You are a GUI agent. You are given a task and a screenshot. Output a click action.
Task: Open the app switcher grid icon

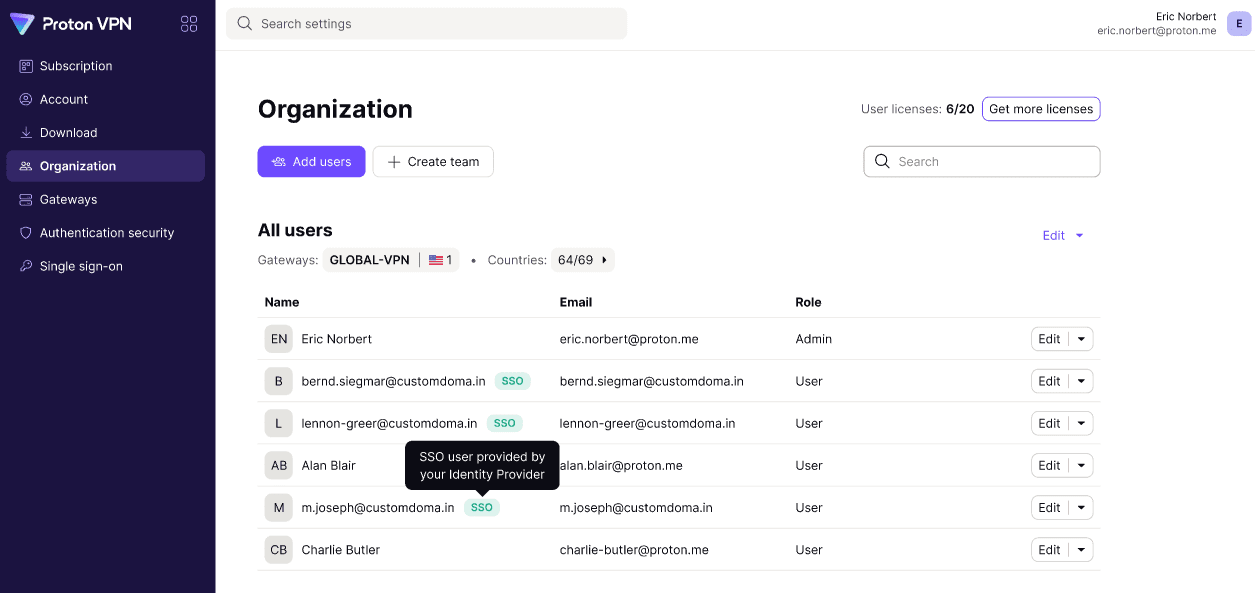pyautogui.click(x=189, y=24)
